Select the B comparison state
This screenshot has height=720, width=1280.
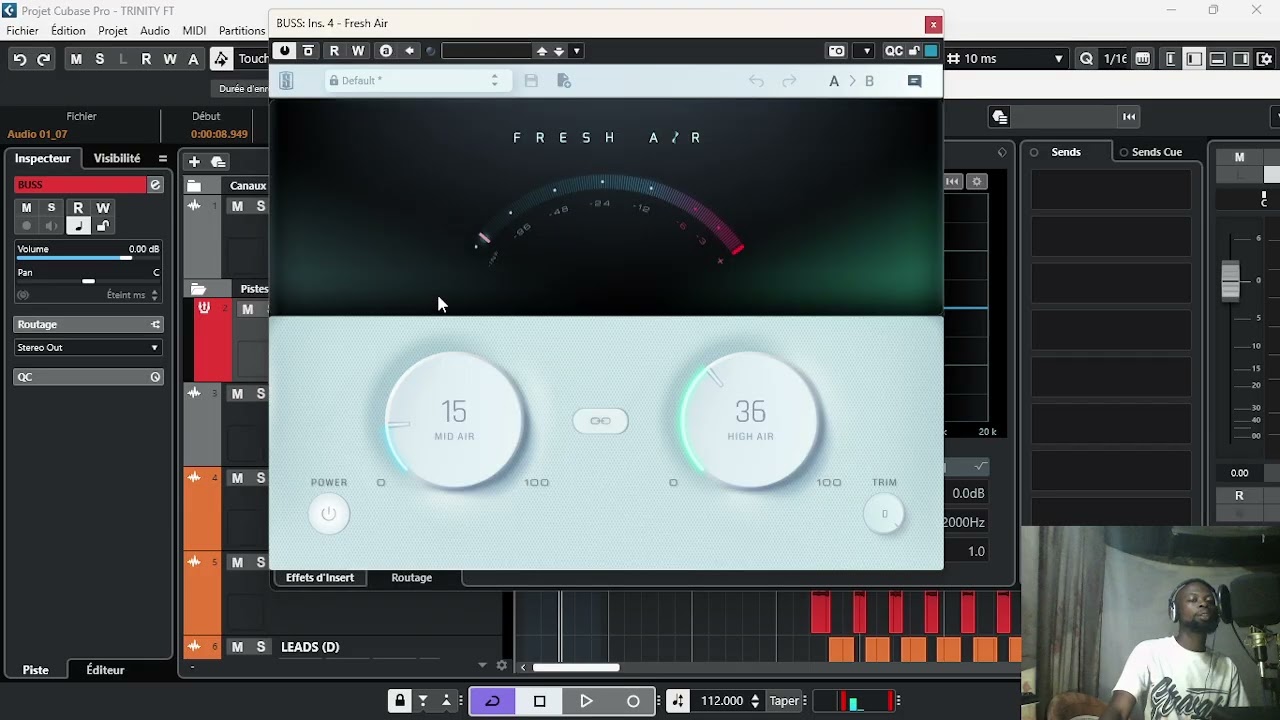[x=869, y=81]
